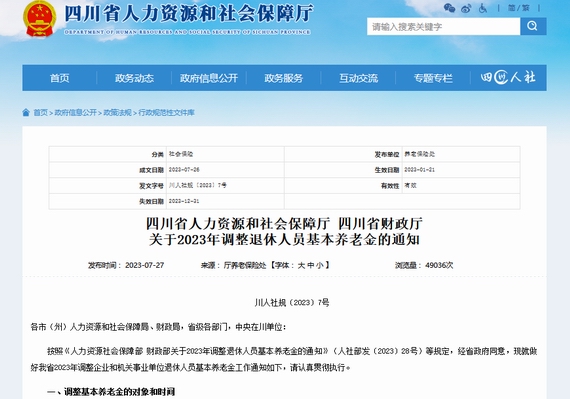This screenshot has width=570, height=399.
Task: Open 互动交流 navigation item
Action: pos(358,78)
